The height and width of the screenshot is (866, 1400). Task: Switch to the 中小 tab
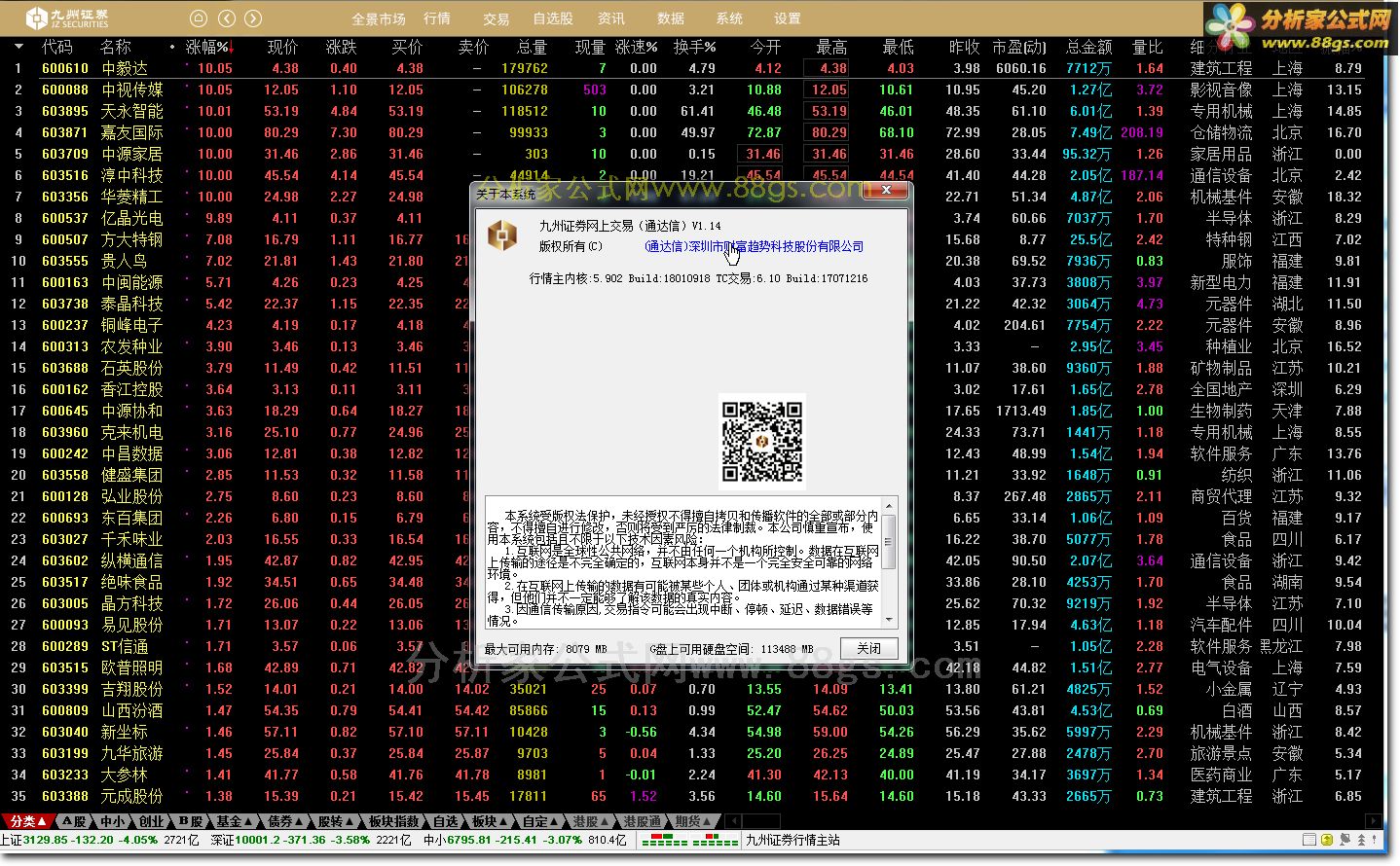[x=114, y=821]
